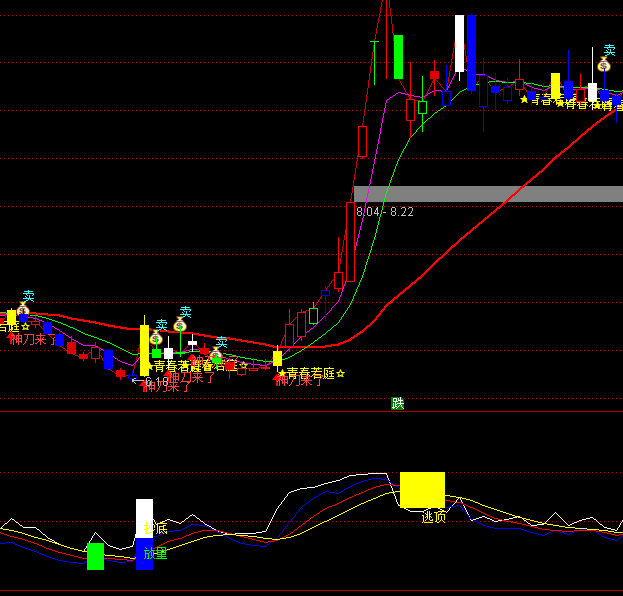Click the tall white candlestick at the top
This screenshot has height=596, width=623.
(x=459, y=44)
